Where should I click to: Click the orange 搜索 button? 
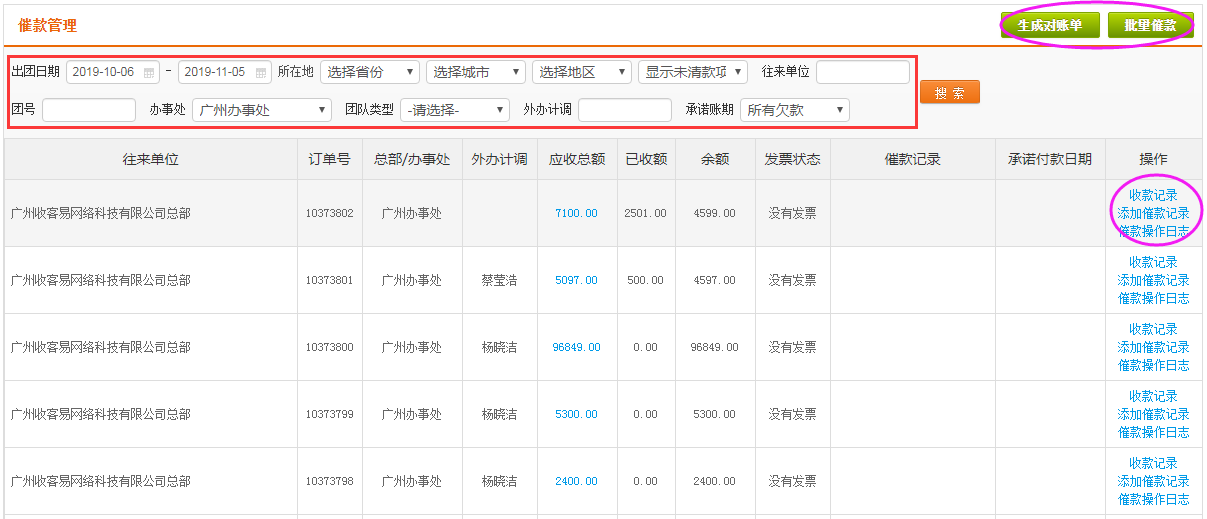coord(949,92)
